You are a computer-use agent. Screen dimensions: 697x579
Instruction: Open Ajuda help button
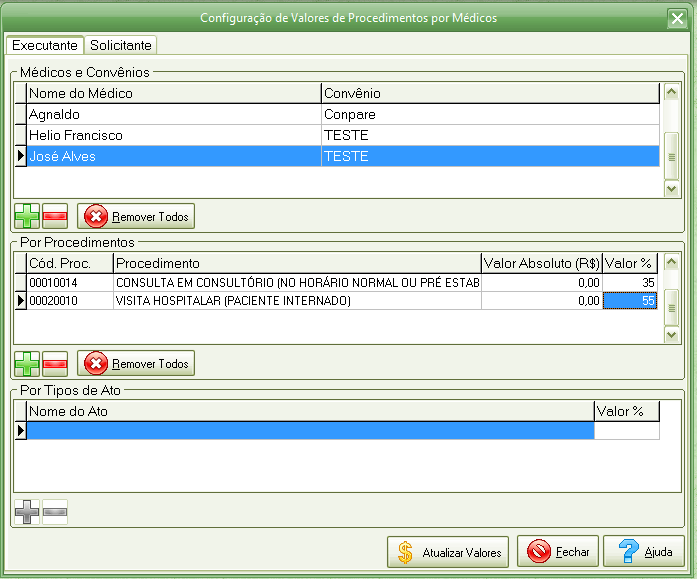click(x=644, y=551)
